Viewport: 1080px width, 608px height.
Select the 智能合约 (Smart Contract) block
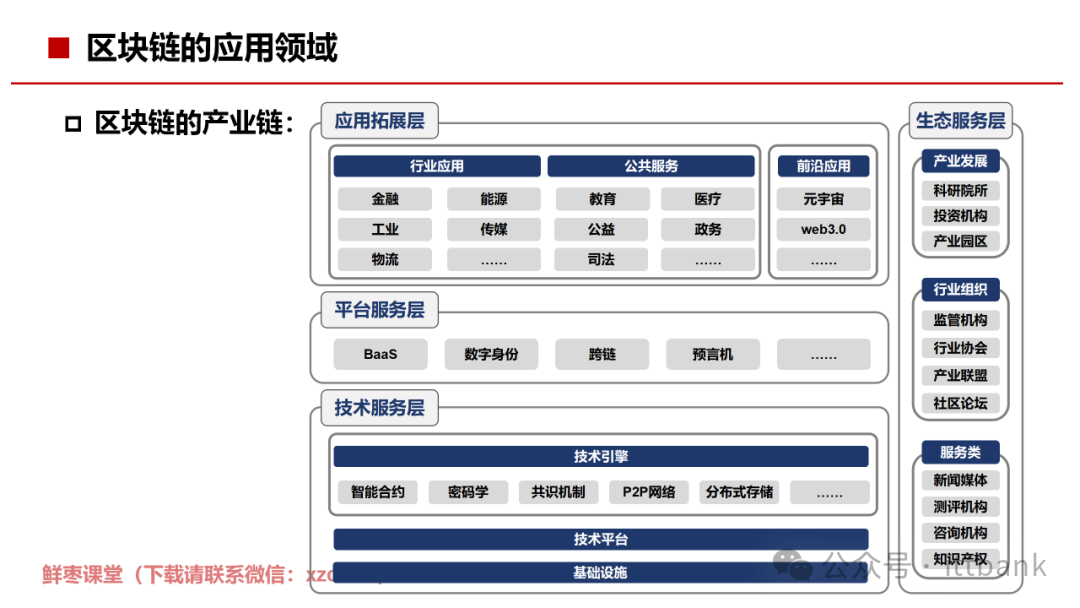pyautogui.click(x=378, y=491)
